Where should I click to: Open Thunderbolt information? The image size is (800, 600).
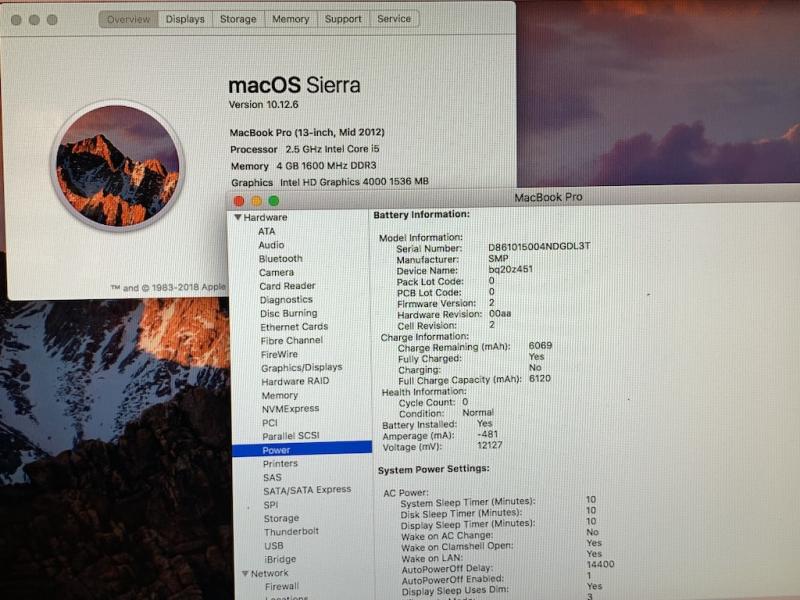pos(291,532)
